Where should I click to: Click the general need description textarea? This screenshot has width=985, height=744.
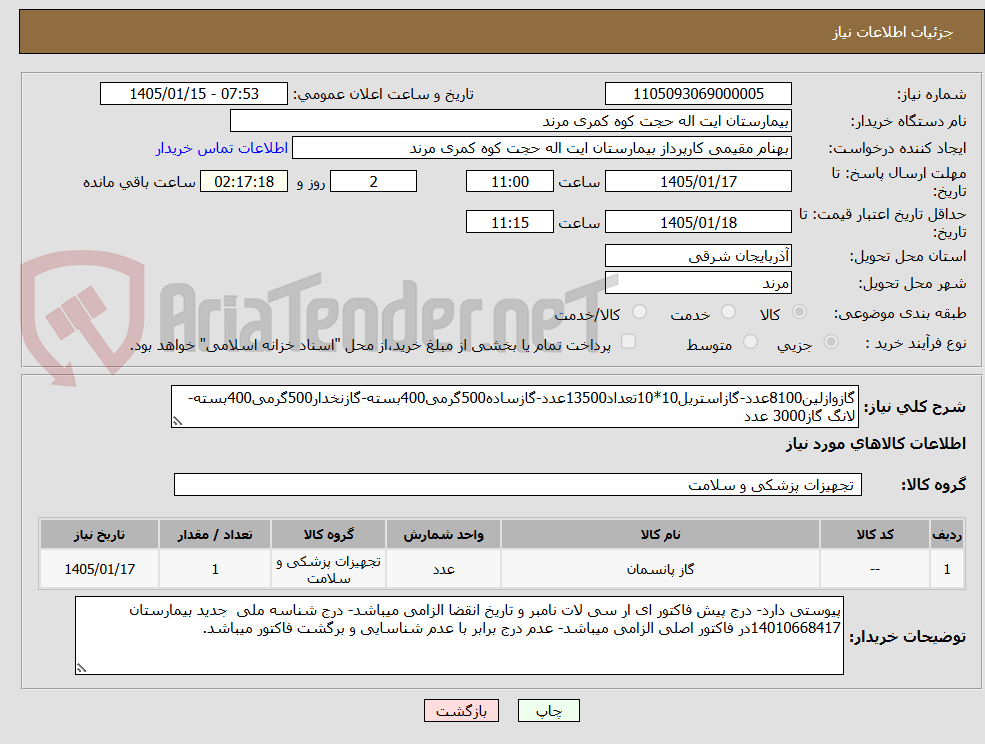(514, 407)
